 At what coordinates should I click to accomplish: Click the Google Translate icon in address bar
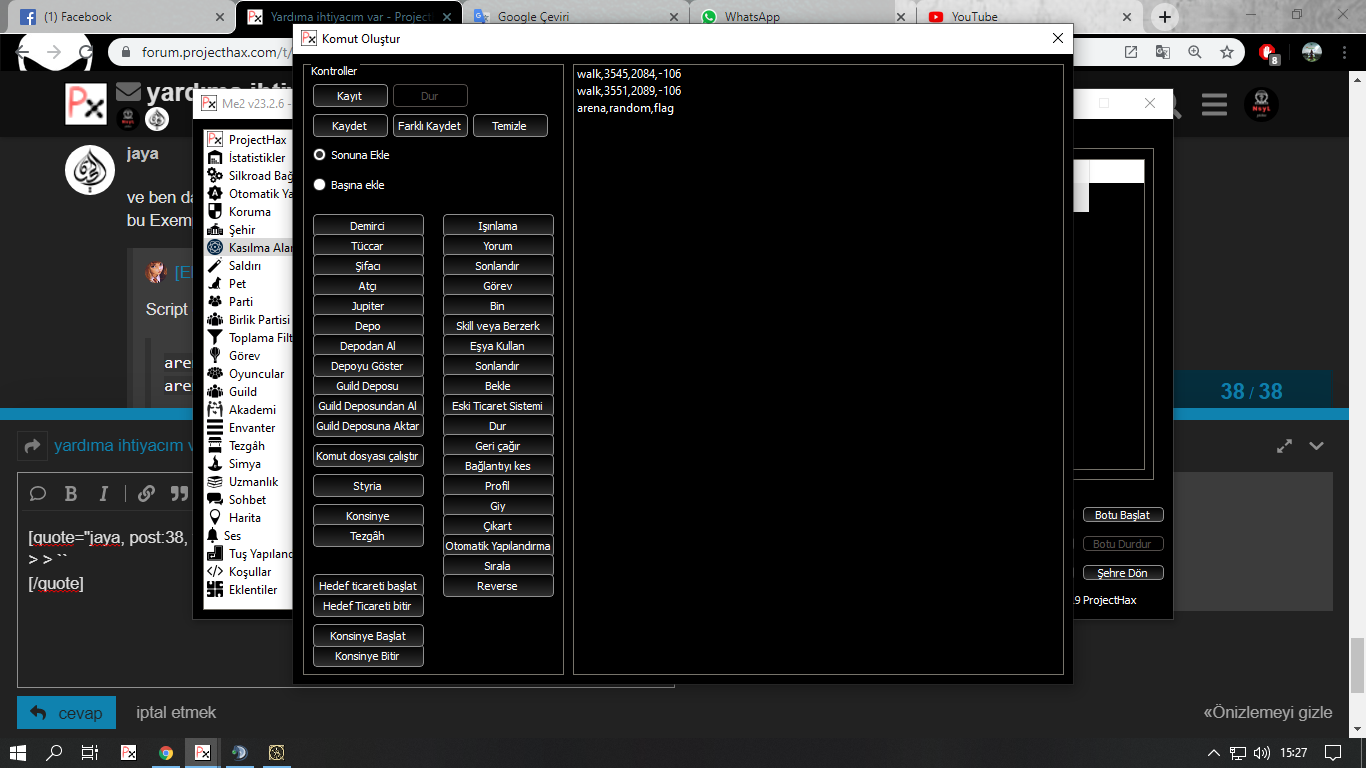point(1162,52)
